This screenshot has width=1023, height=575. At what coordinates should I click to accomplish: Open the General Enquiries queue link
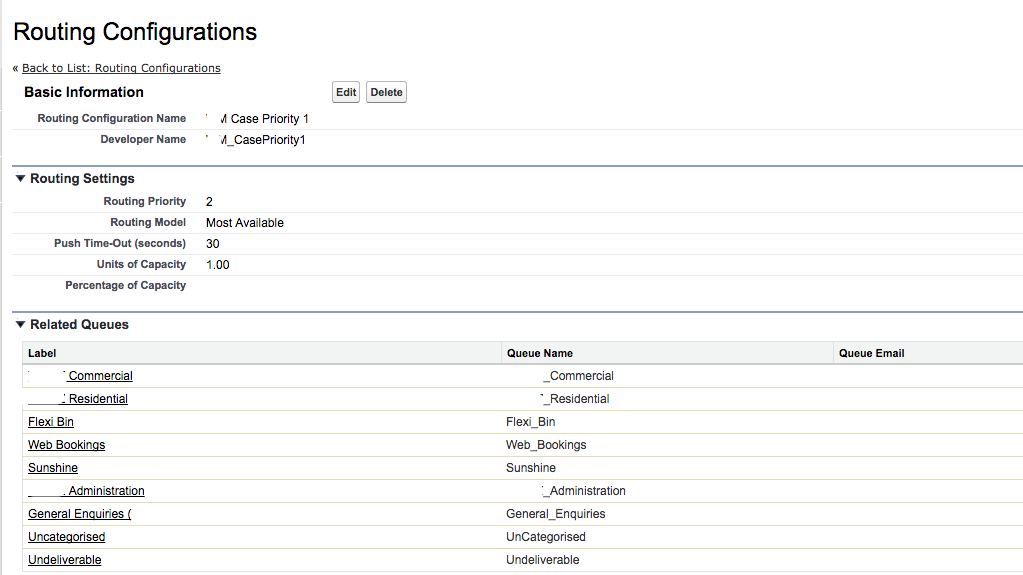pyautogui.click(x=79, y=514)
